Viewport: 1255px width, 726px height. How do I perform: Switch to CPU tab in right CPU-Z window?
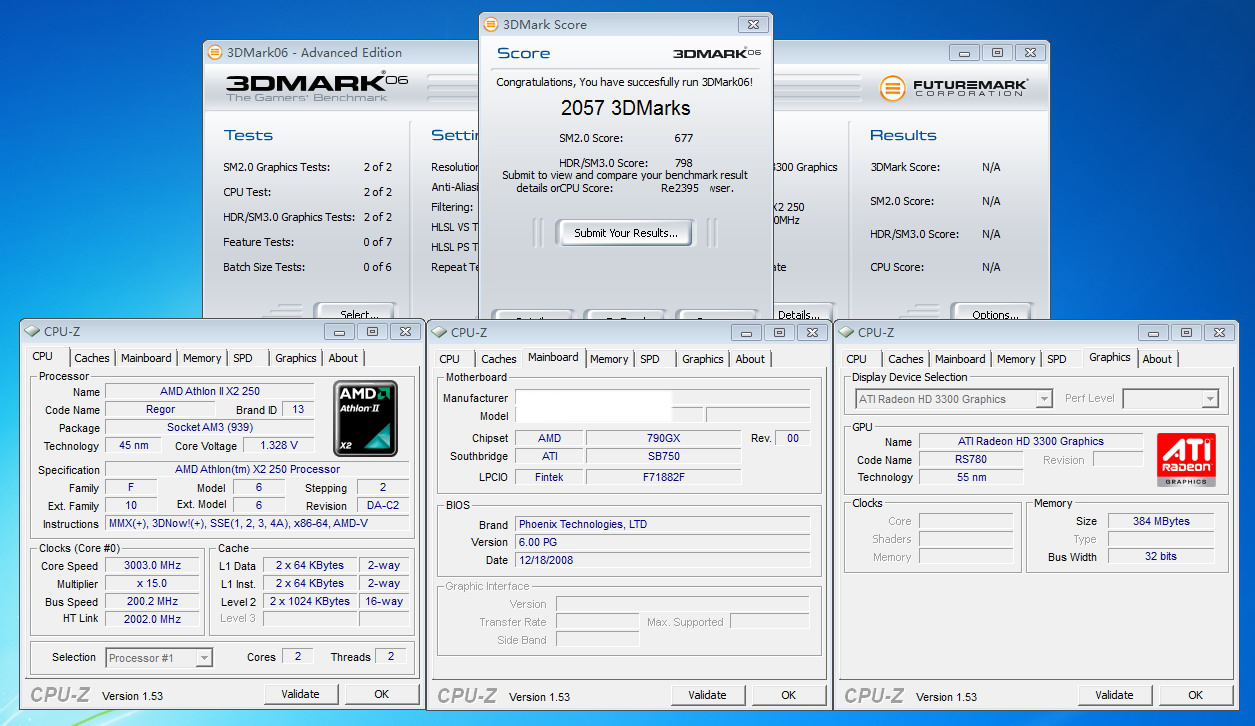[x=857, y=359]
